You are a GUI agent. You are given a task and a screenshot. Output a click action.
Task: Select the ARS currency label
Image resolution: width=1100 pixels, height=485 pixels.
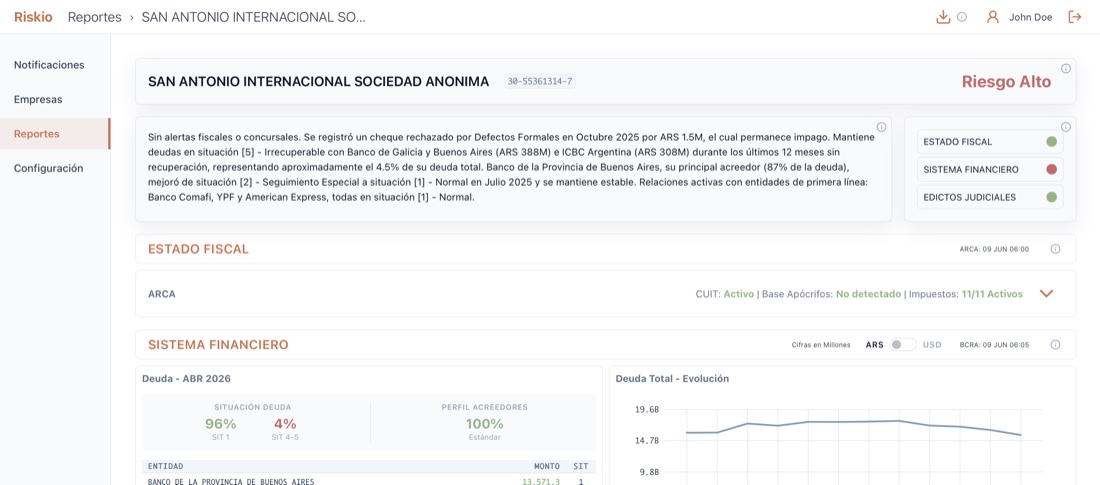[x=874, y=345]
